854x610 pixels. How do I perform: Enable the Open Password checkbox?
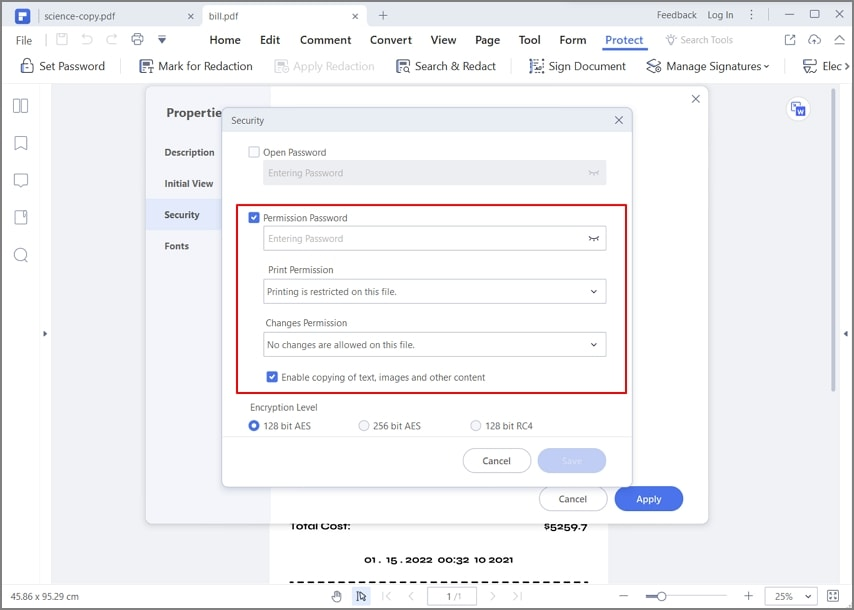point(254,152)
